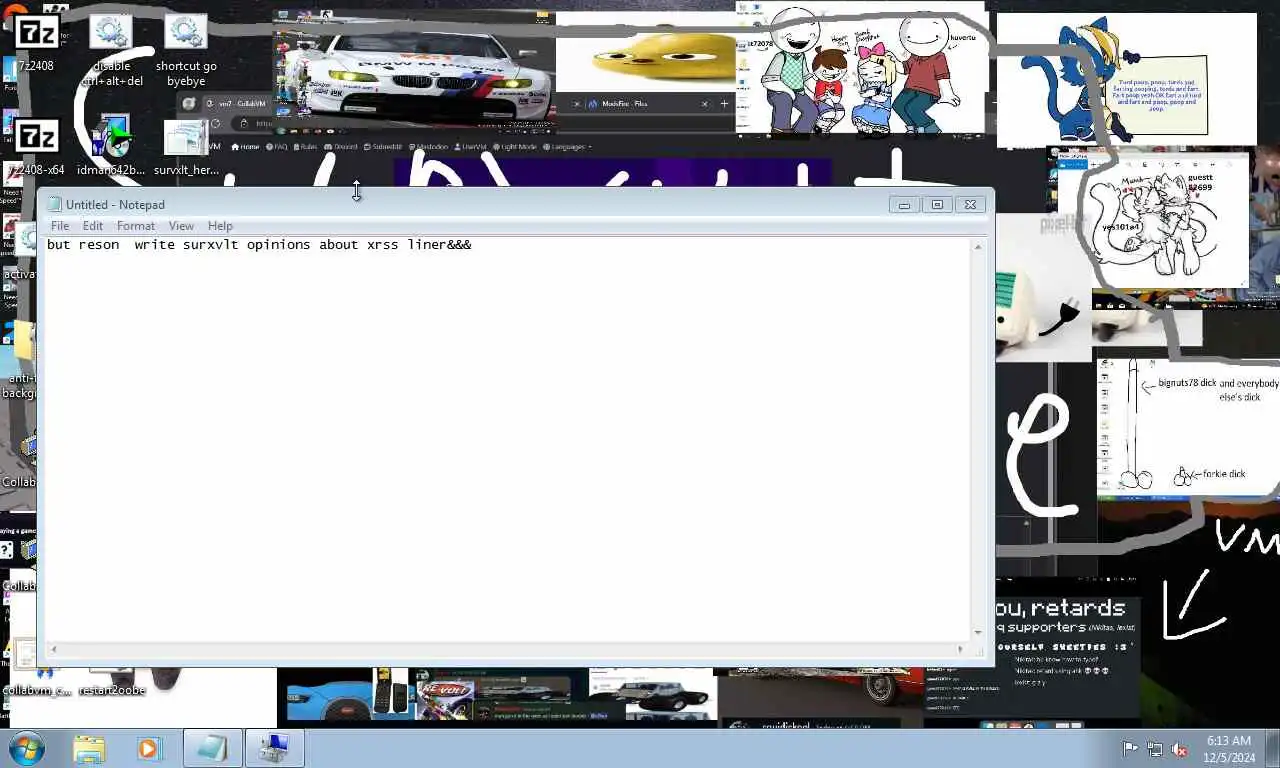
Task: Click the Rules link in background CollabVM page
Action: 305,147
